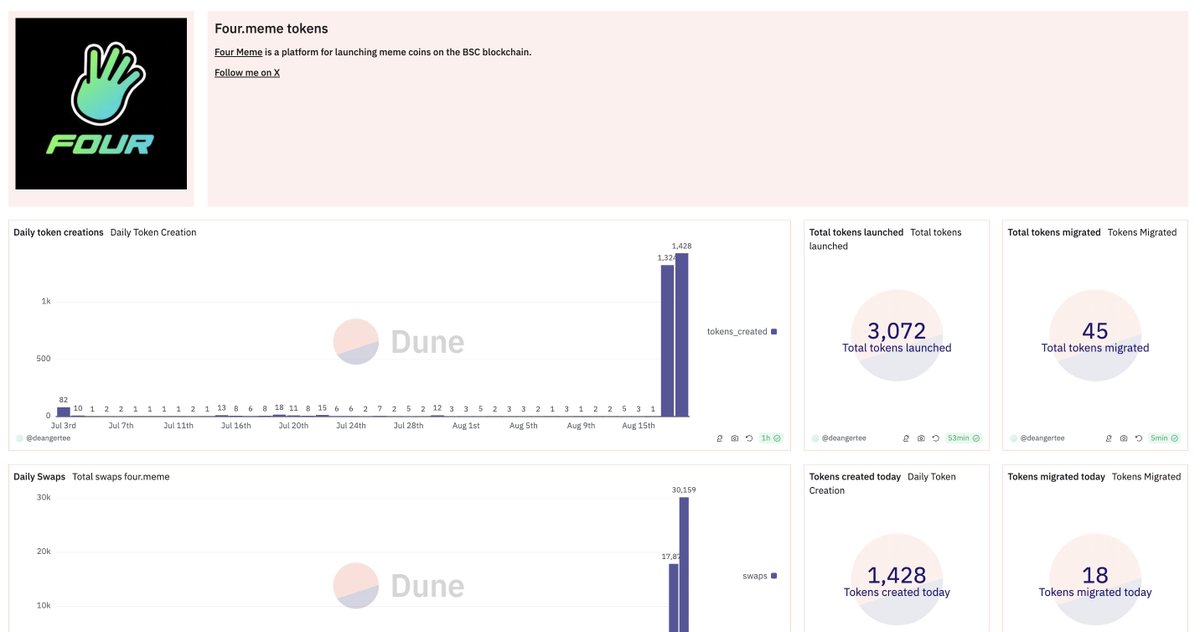This screenshot has width=1200, height=632.
Task: Click the 1,428 tokens created today value
Action: [897, 576]
